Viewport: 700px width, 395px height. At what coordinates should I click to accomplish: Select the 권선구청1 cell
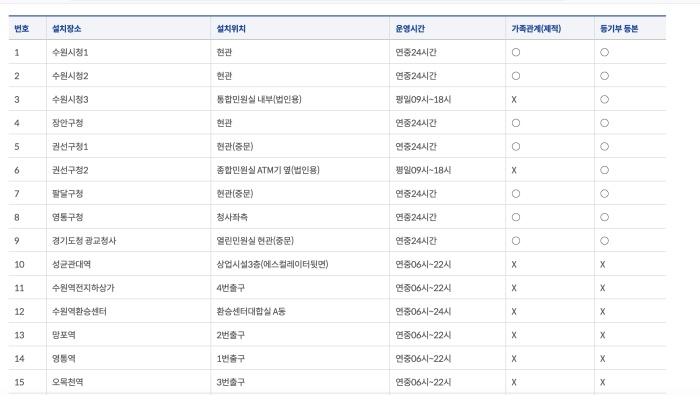point(129,146)
